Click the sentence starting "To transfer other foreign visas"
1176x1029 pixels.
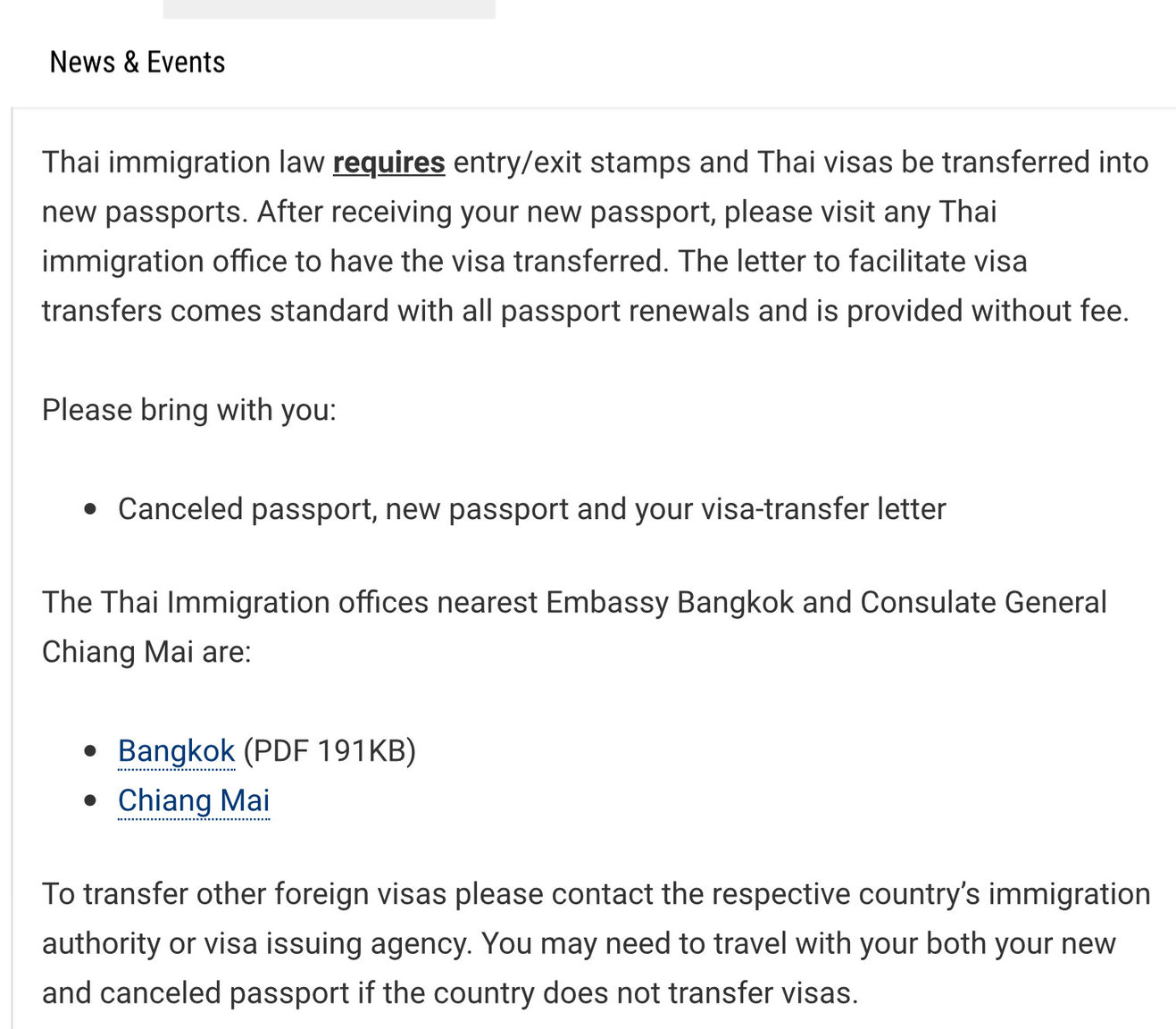(596, 943)
